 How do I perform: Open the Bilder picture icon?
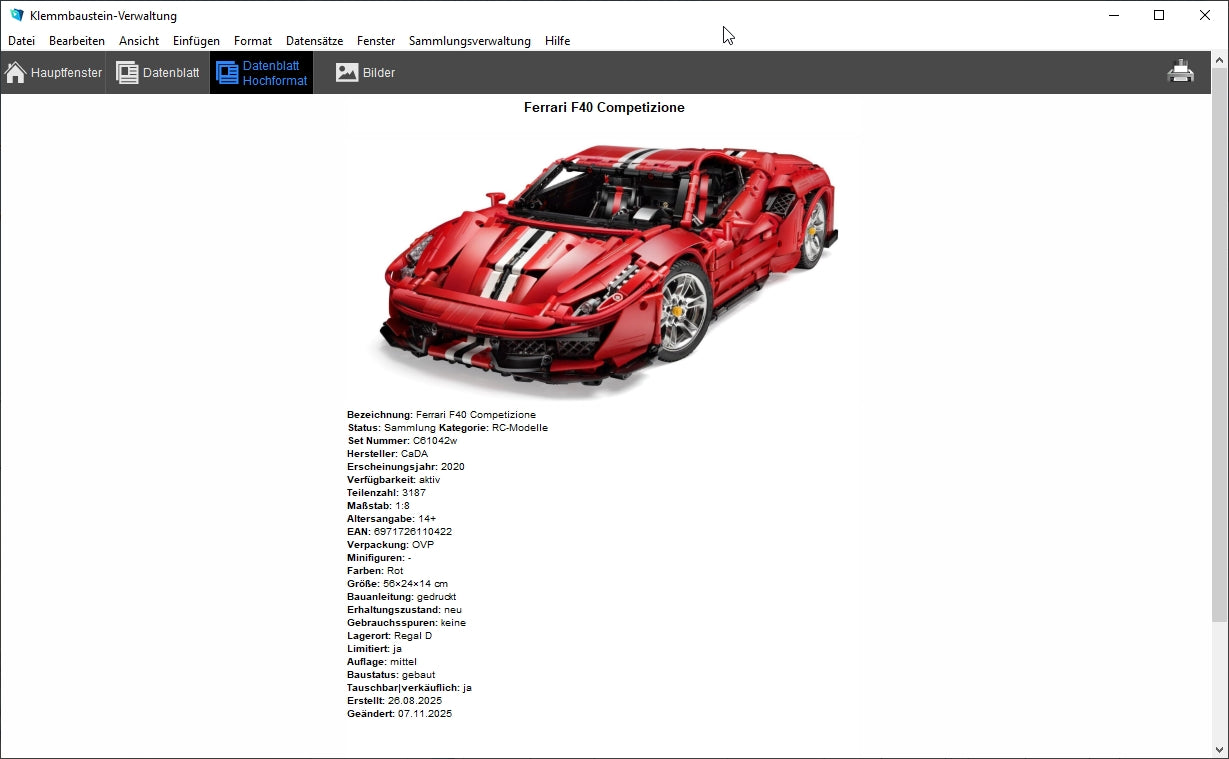347,73
